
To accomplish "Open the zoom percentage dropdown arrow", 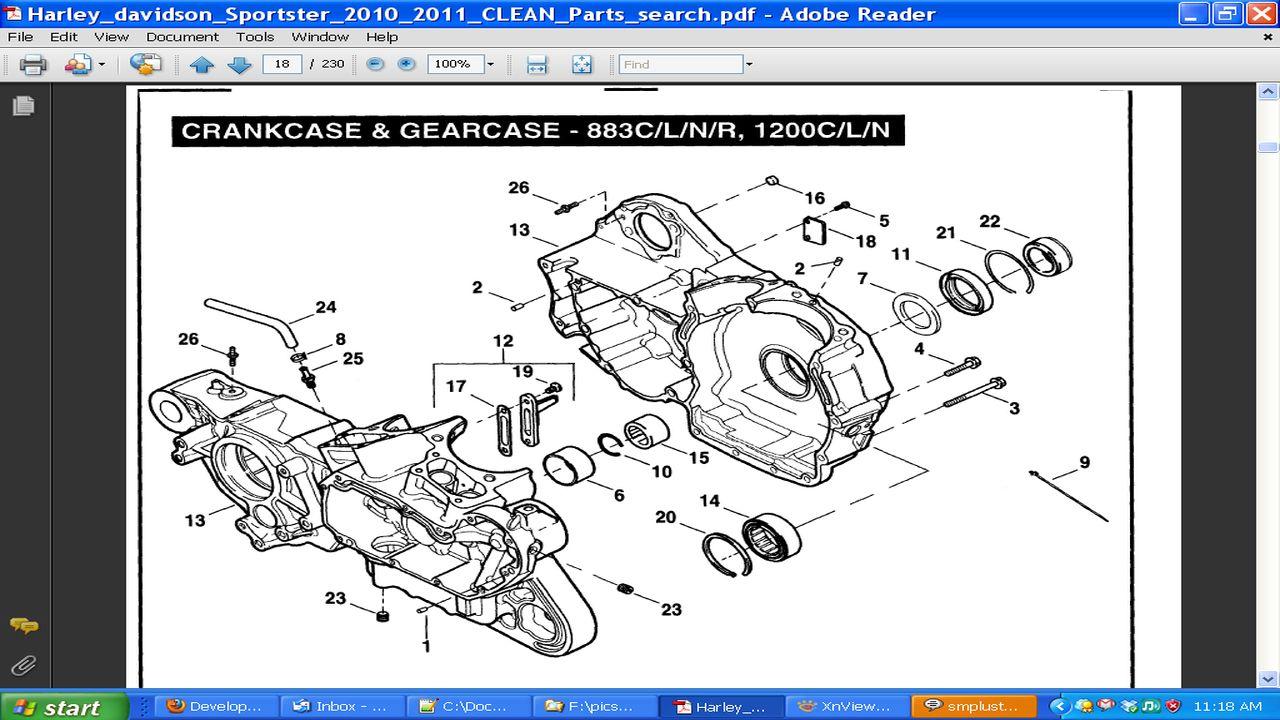I will pyautogui.click(x=490, y=64).
